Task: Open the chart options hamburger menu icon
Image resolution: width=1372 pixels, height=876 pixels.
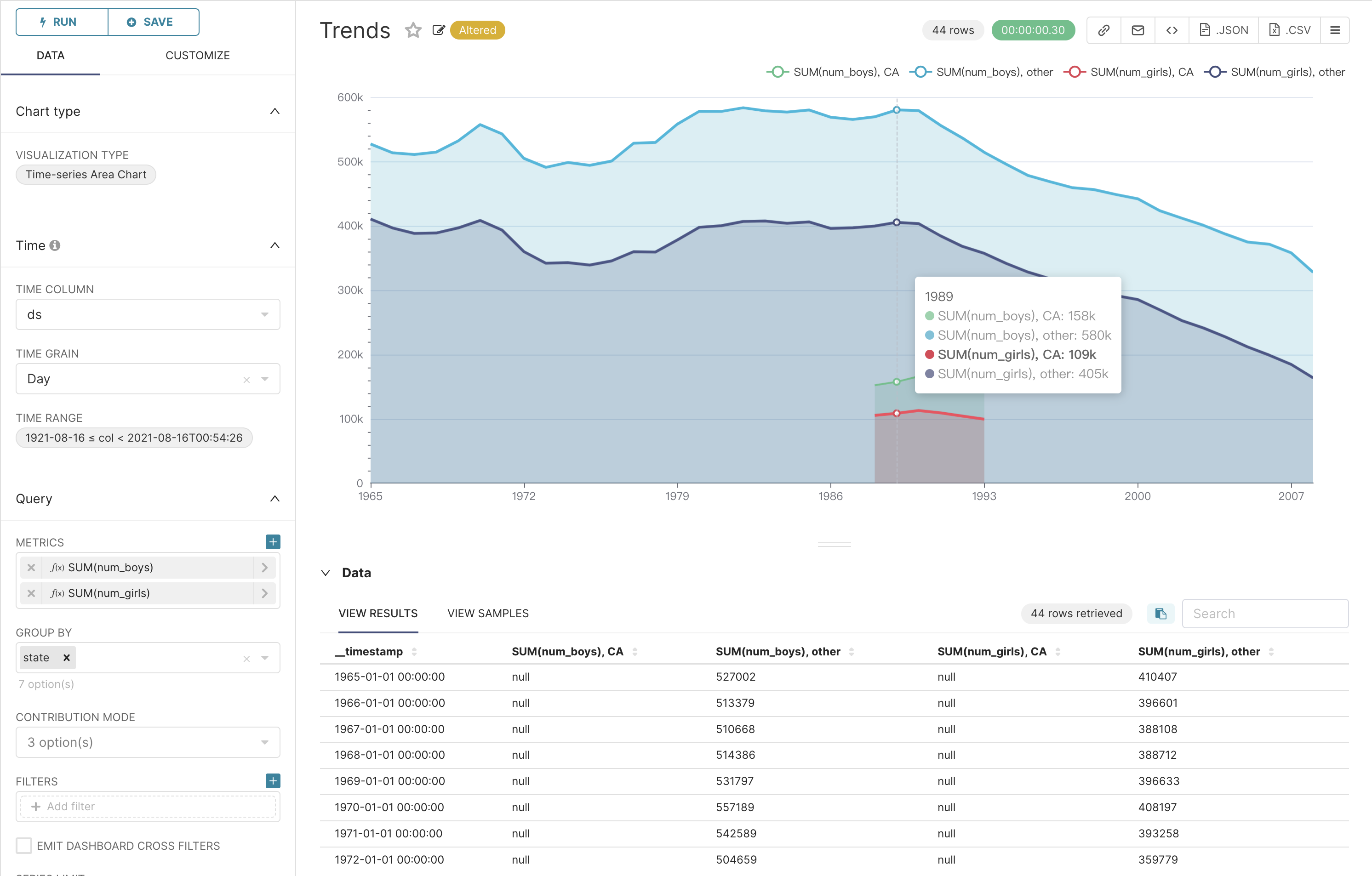Action: 1336,29
